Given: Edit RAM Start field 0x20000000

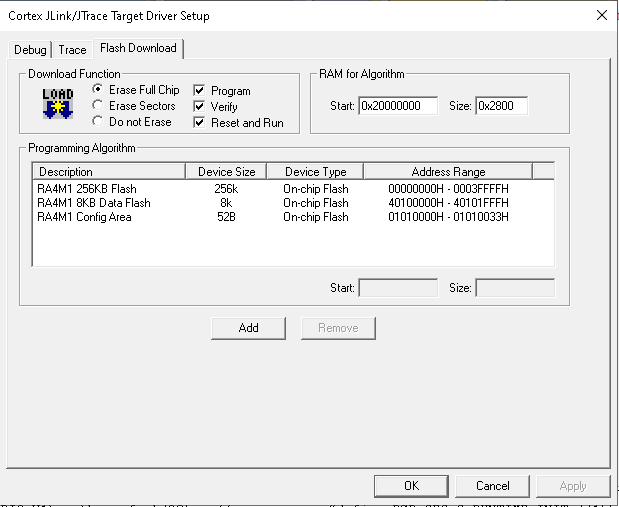Looking at the screenshot, I should coord(398,106).
